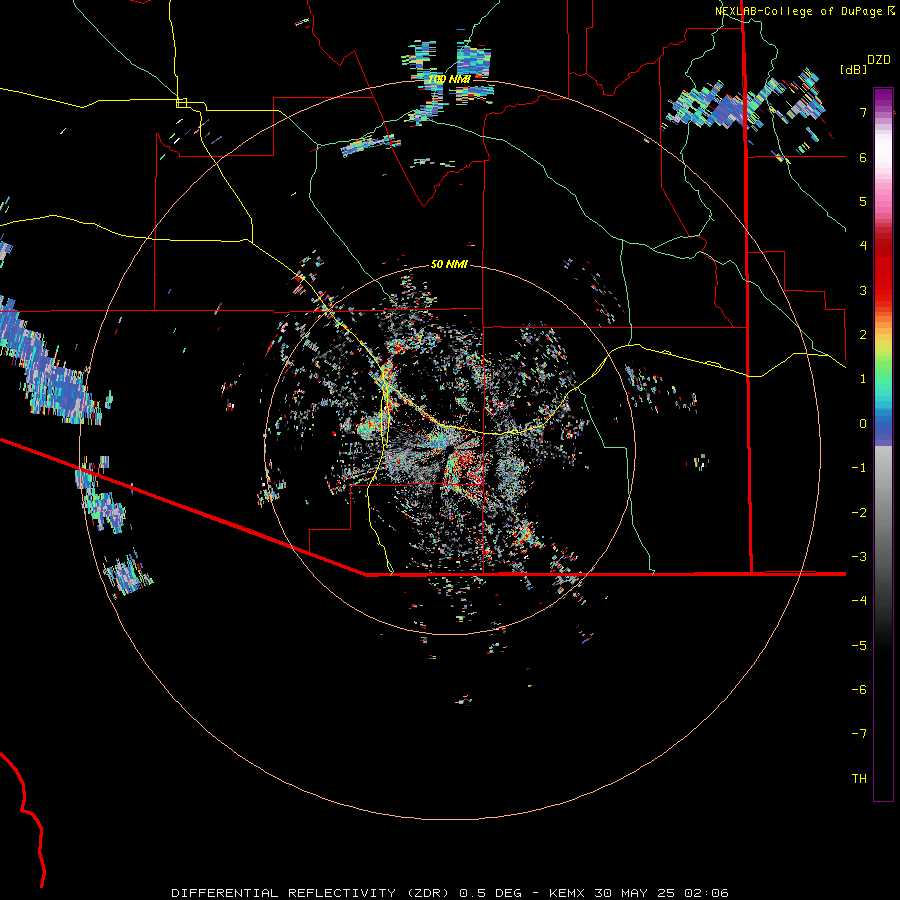Click the -2 value on color scale
Image resolution: width=900 pixels, height=900 pixels.
click(x=859, y=513)
